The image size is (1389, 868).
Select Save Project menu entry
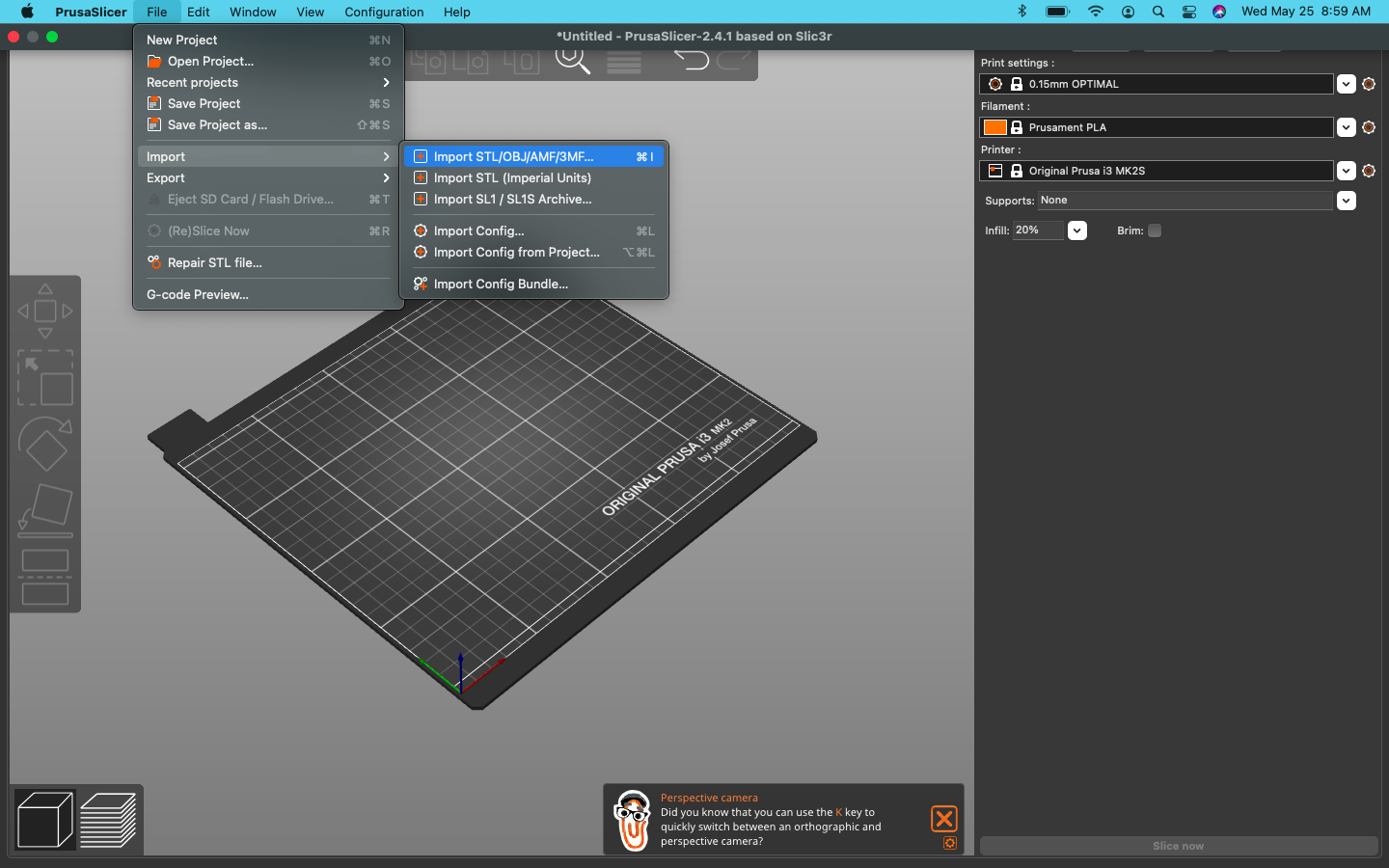coord(268,103)
